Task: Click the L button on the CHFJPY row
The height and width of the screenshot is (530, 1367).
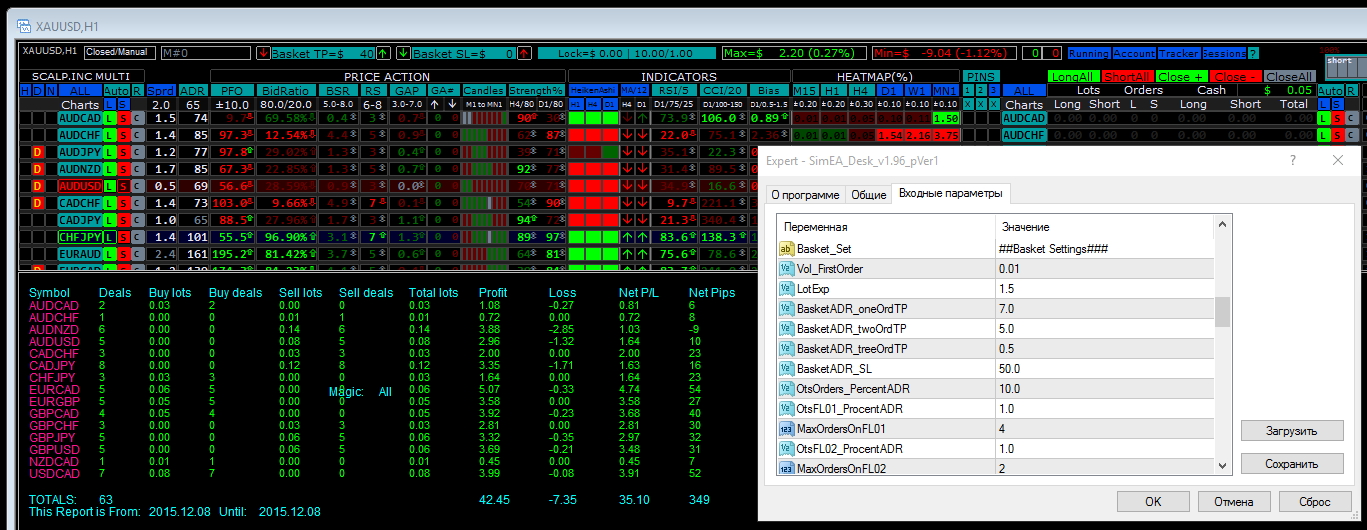Action: pos(110,237)
